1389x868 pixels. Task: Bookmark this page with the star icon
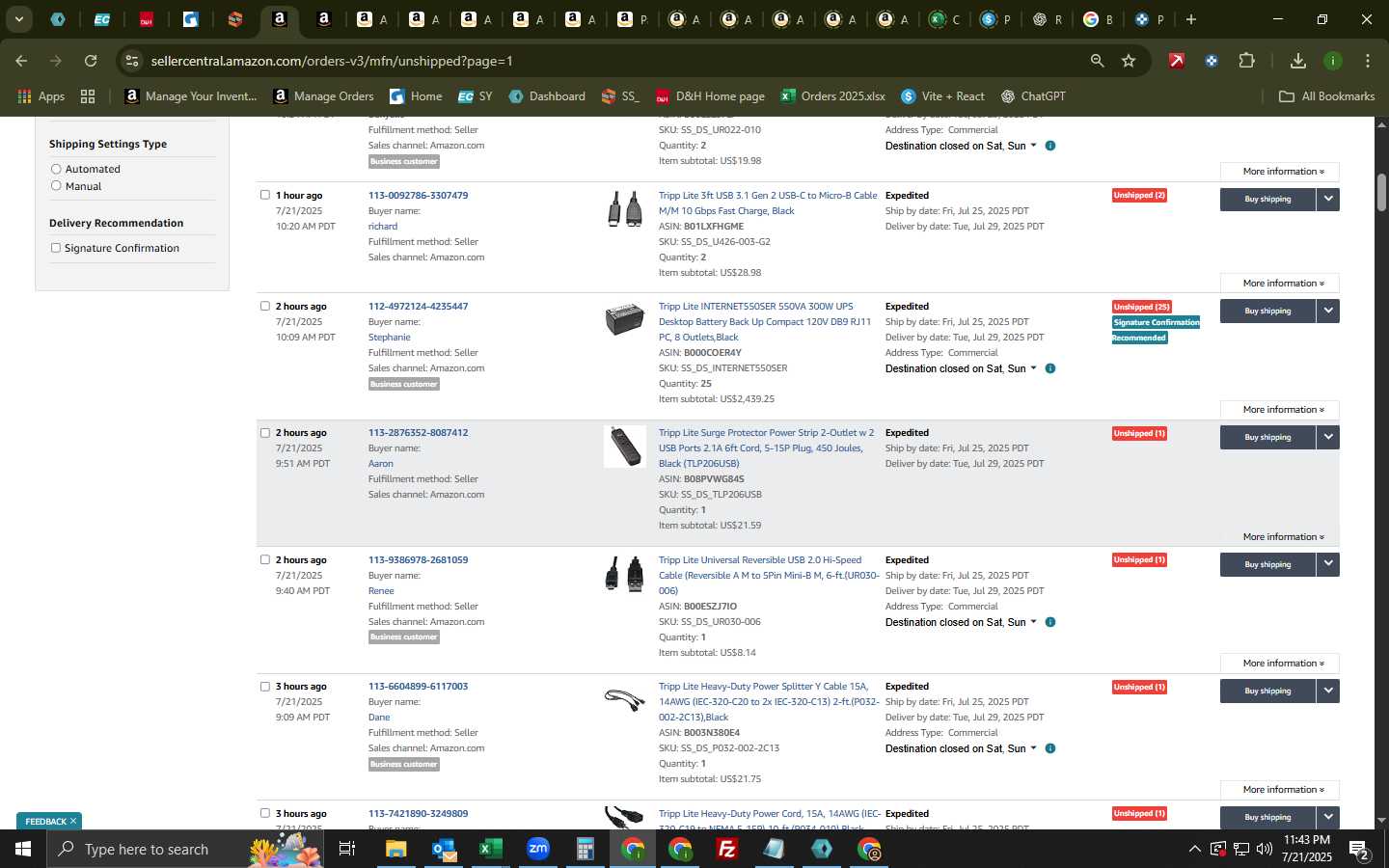pos(1129,61)
